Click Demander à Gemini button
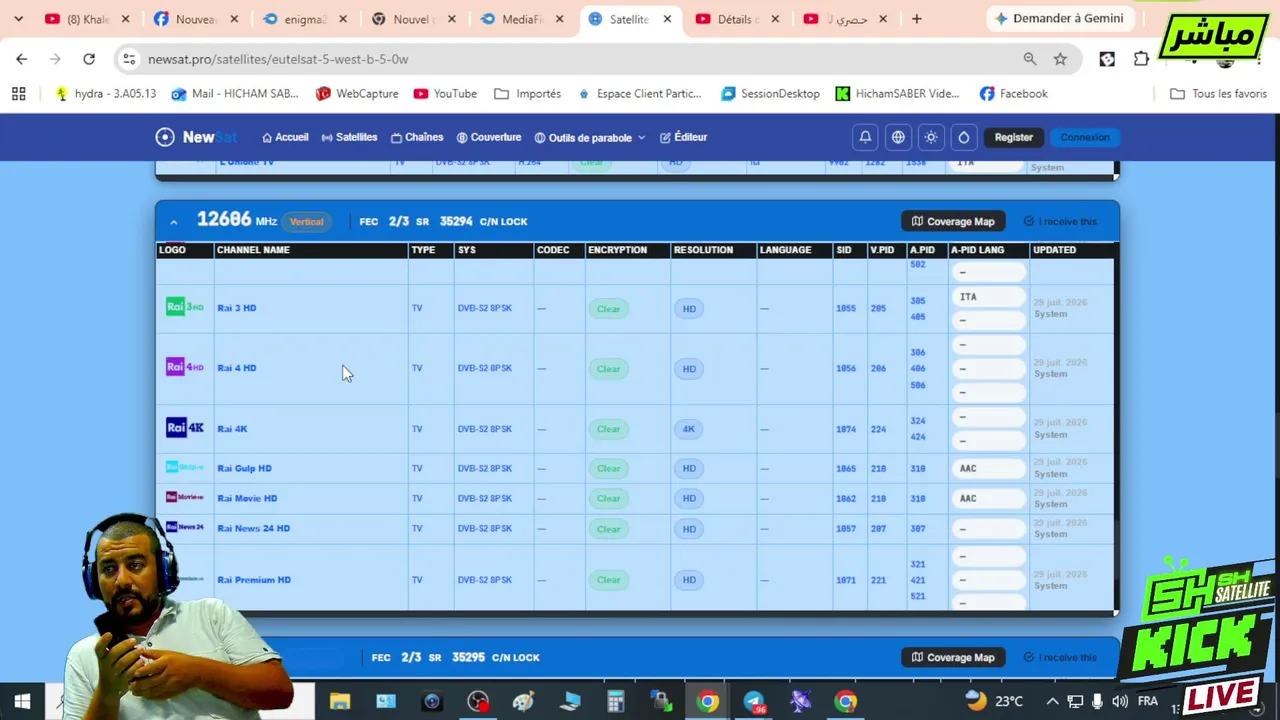The image size is (1280, 720). pyautogui.click(x=1059, y=18)
